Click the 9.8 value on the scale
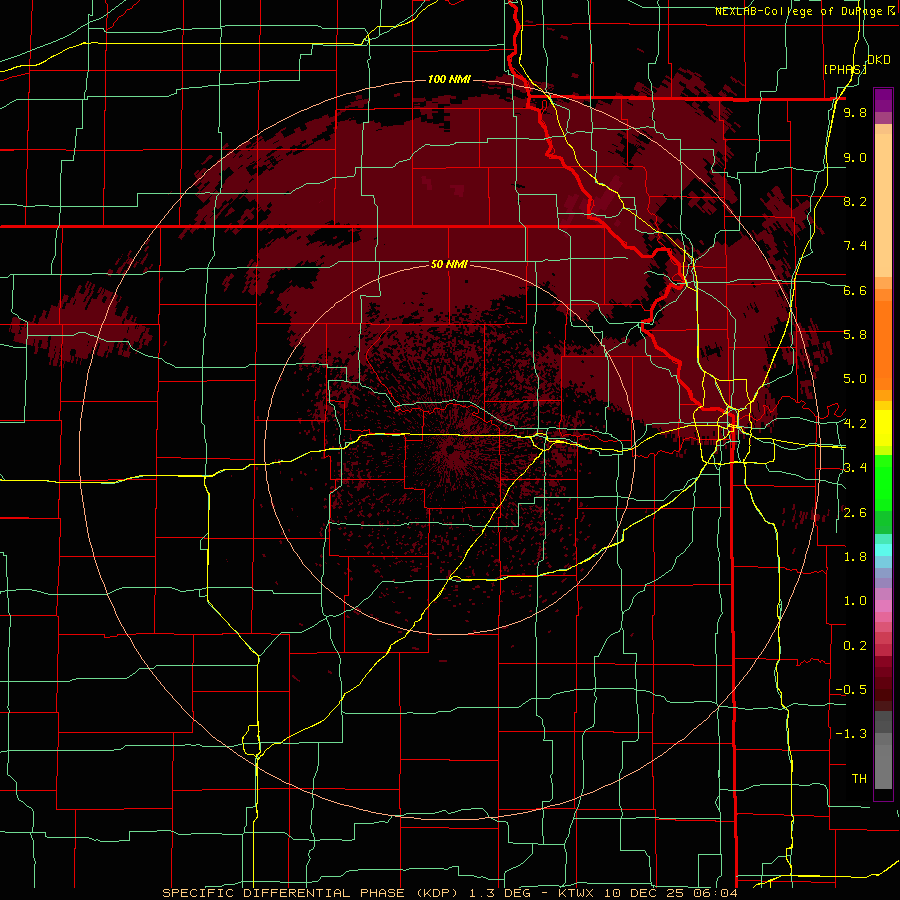Screen dimensions: 900x900 (x=855, y=113)
